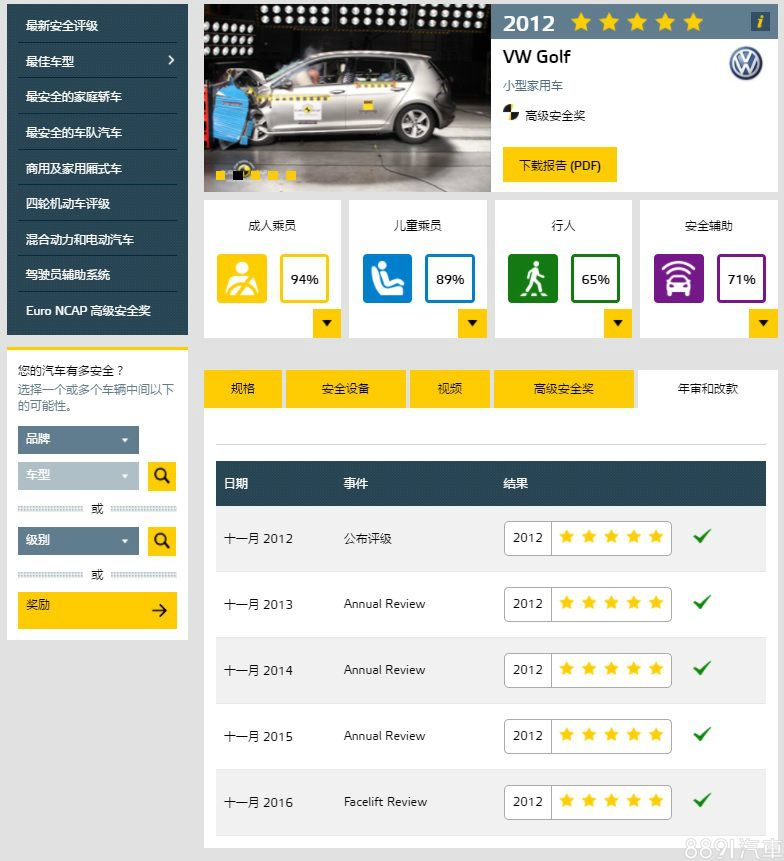This screenshot has height=861, width=784.
Task: Open the 级别 dropdown
Action: (78, 541)
